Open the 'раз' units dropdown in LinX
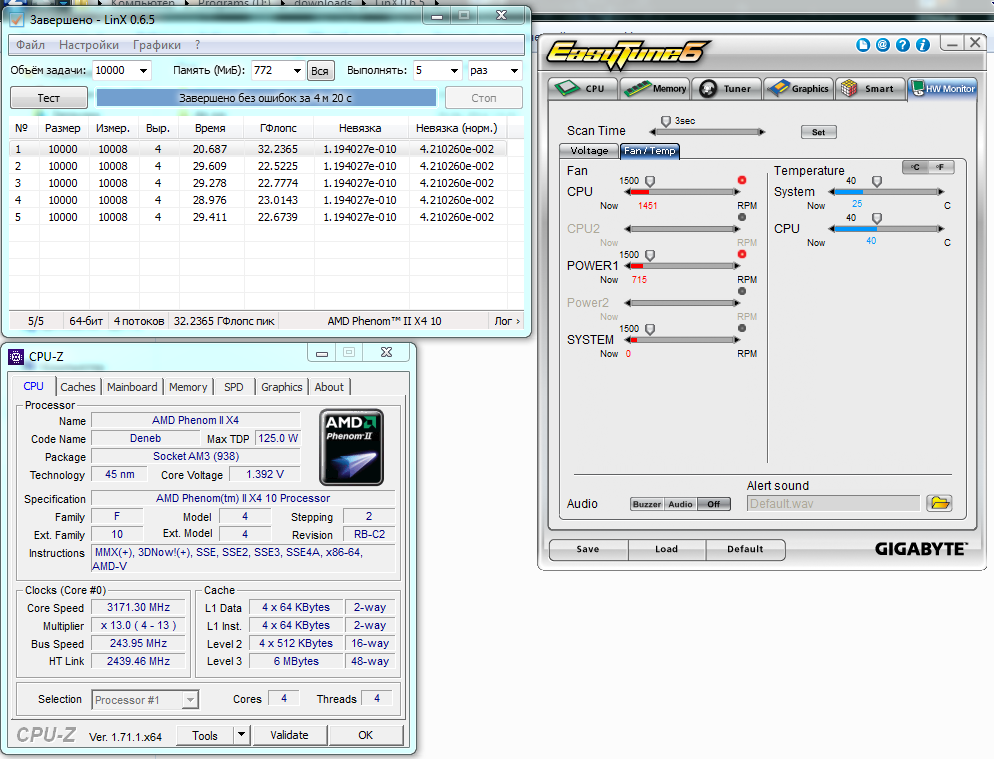 (x=514, y=70)
